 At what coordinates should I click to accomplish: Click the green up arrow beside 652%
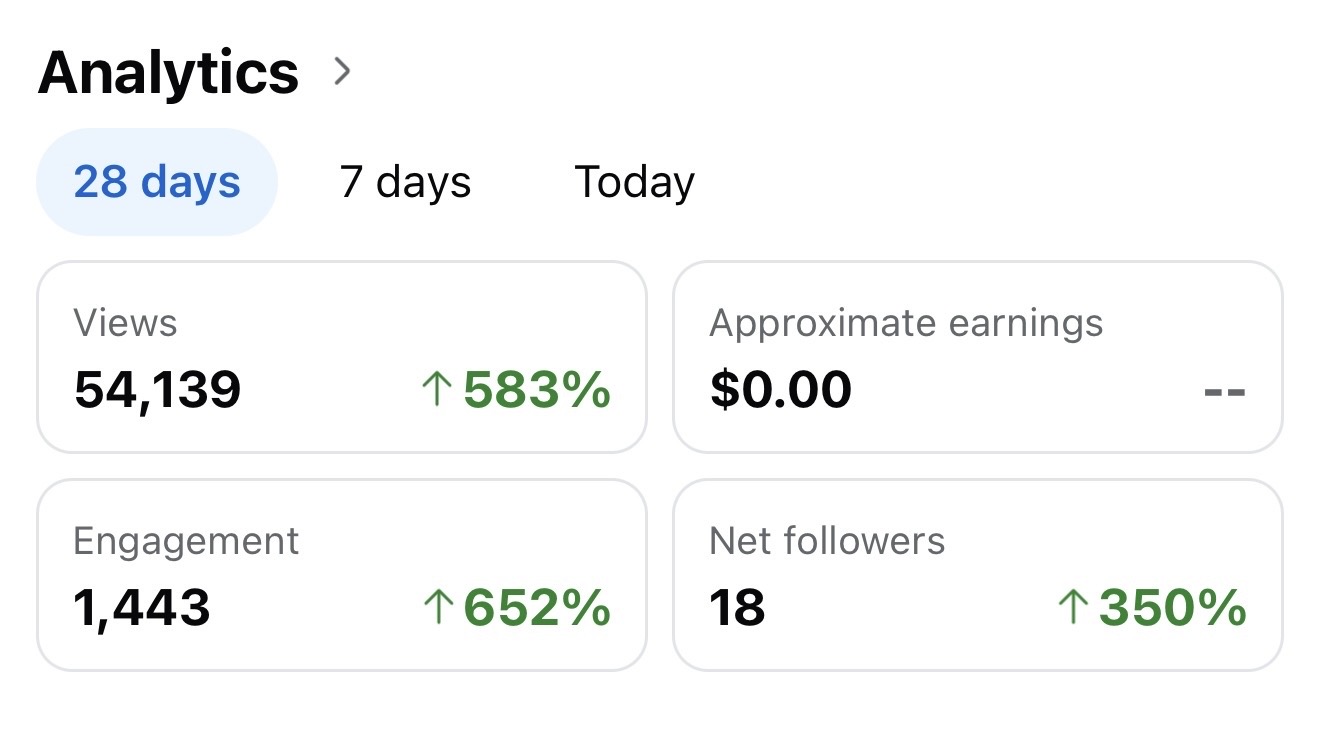coord(437,607)
